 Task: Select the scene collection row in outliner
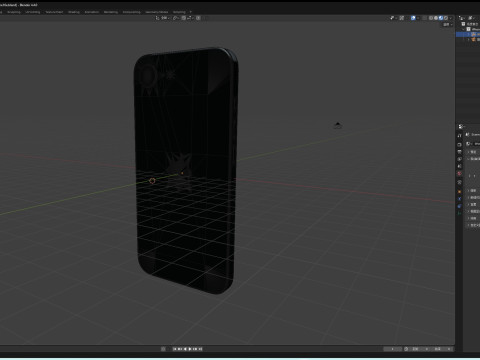pos(470,24)
